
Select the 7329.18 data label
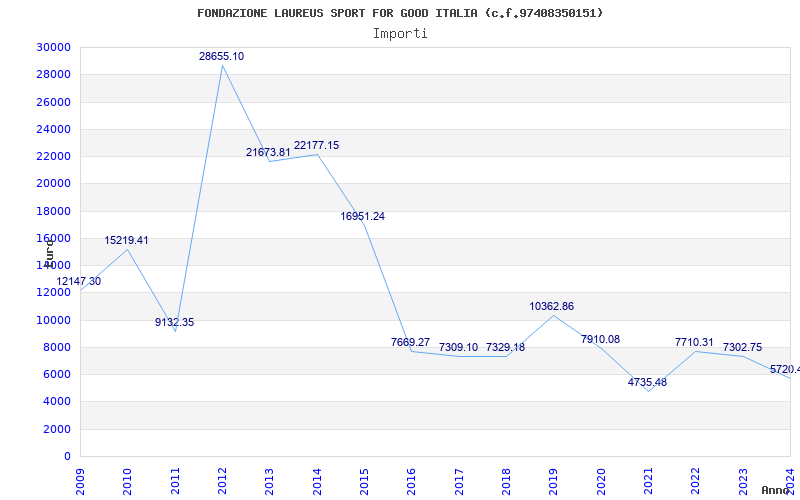[505, 347]
